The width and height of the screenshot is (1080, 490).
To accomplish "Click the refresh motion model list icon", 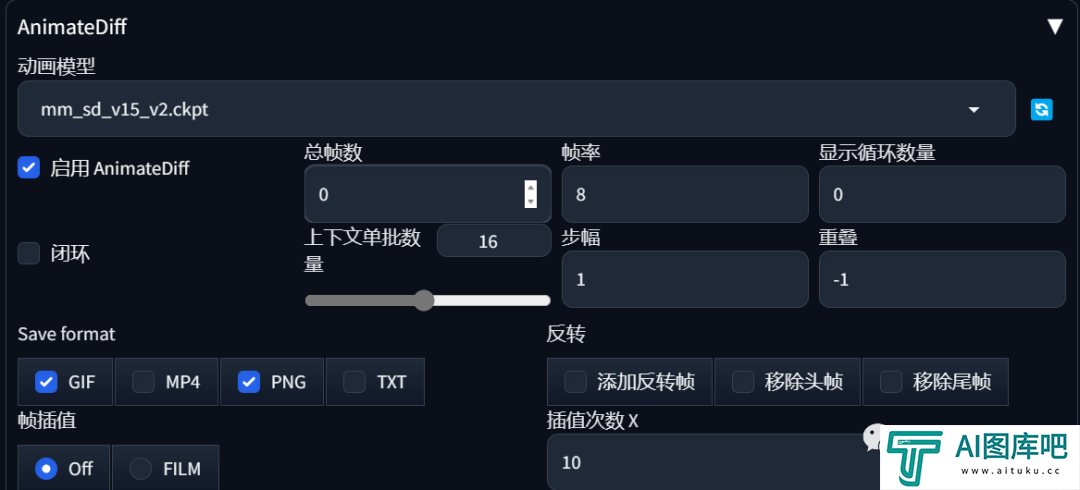I will tap(1041, 109).
